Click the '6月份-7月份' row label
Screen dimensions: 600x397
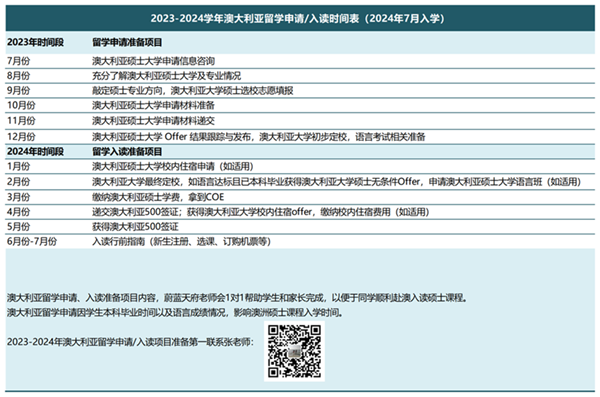pos(32,241)
